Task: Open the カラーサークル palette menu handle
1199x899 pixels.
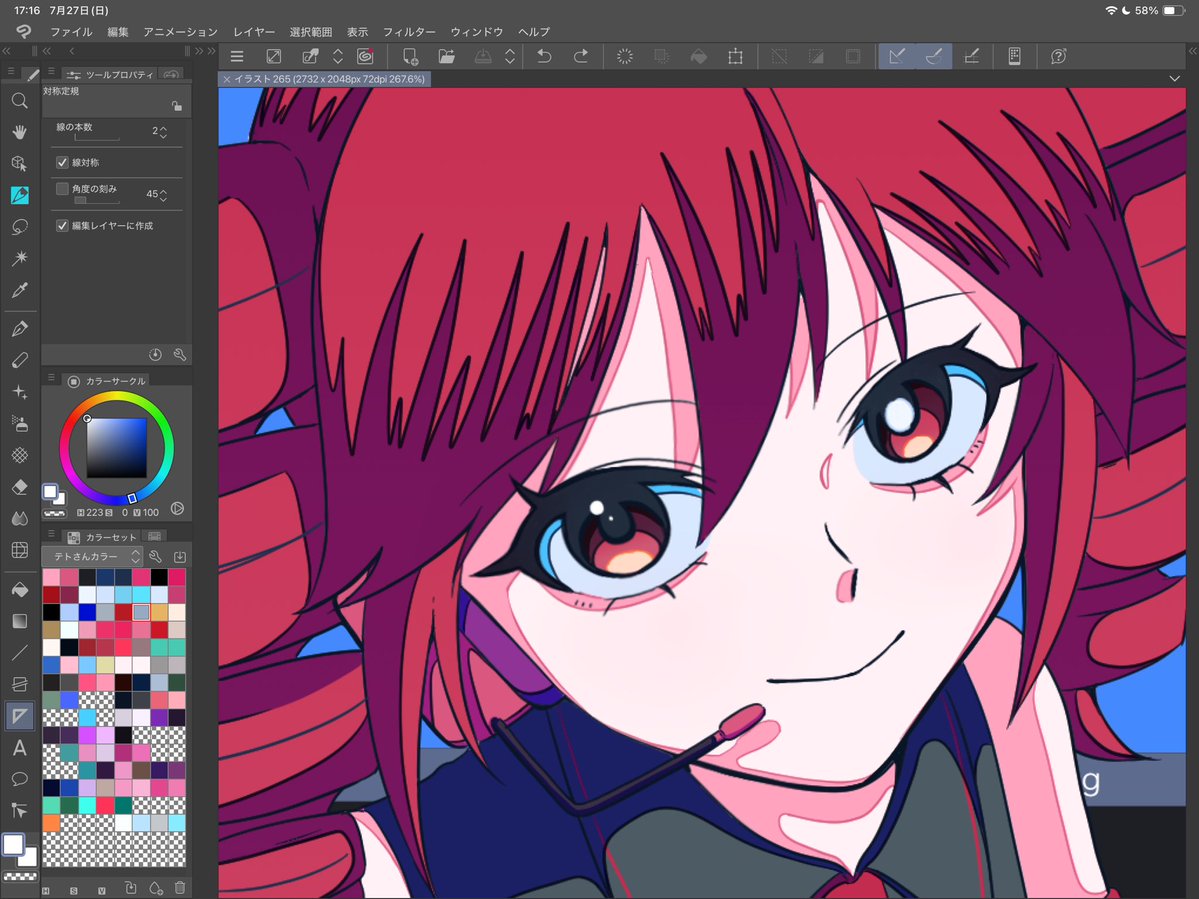Action: [51, 378]
